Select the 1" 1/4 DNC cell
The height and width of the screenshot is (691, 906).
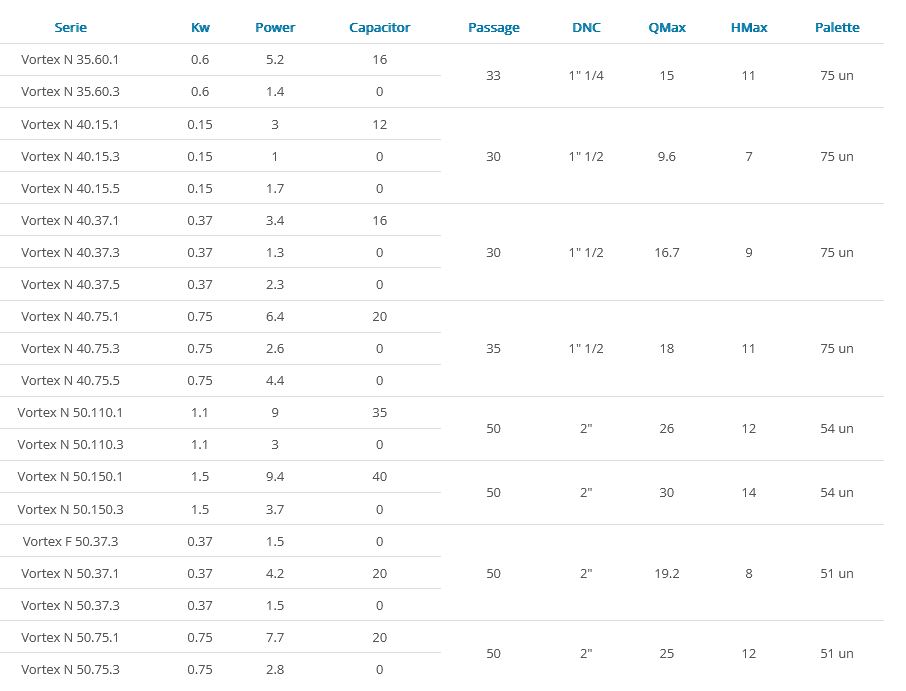click(586, 76)
